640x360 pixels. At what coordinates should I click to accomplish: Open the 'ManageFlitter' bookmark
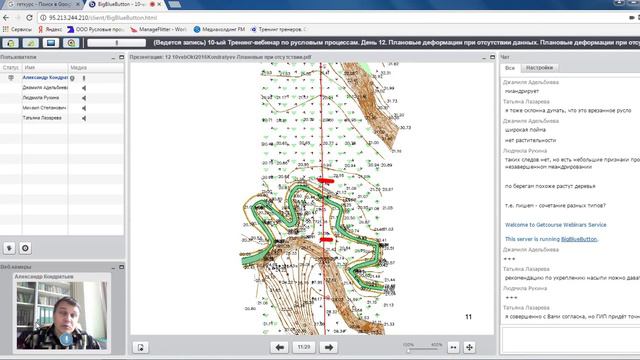[158, 29]
